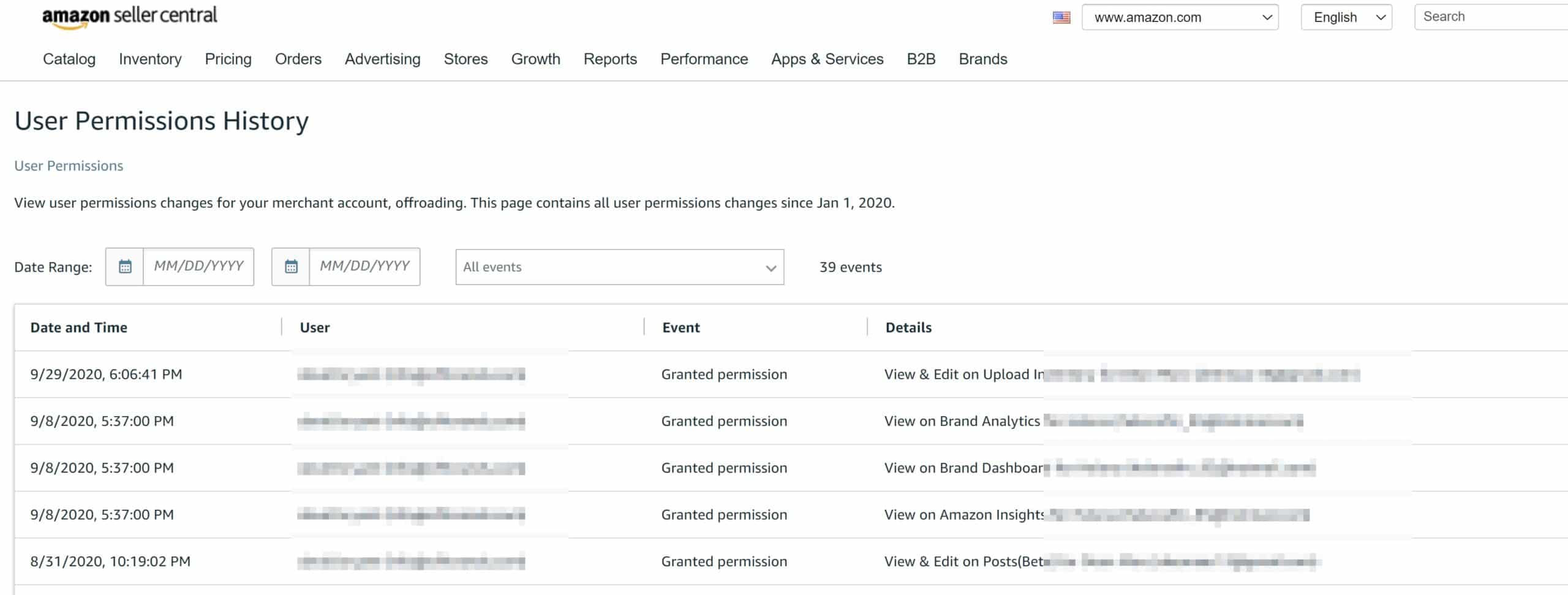This screenshot has width=1568, height=595.
Task: Click into the end date MM/DD/YYYY field
Action: click(364, 267)
